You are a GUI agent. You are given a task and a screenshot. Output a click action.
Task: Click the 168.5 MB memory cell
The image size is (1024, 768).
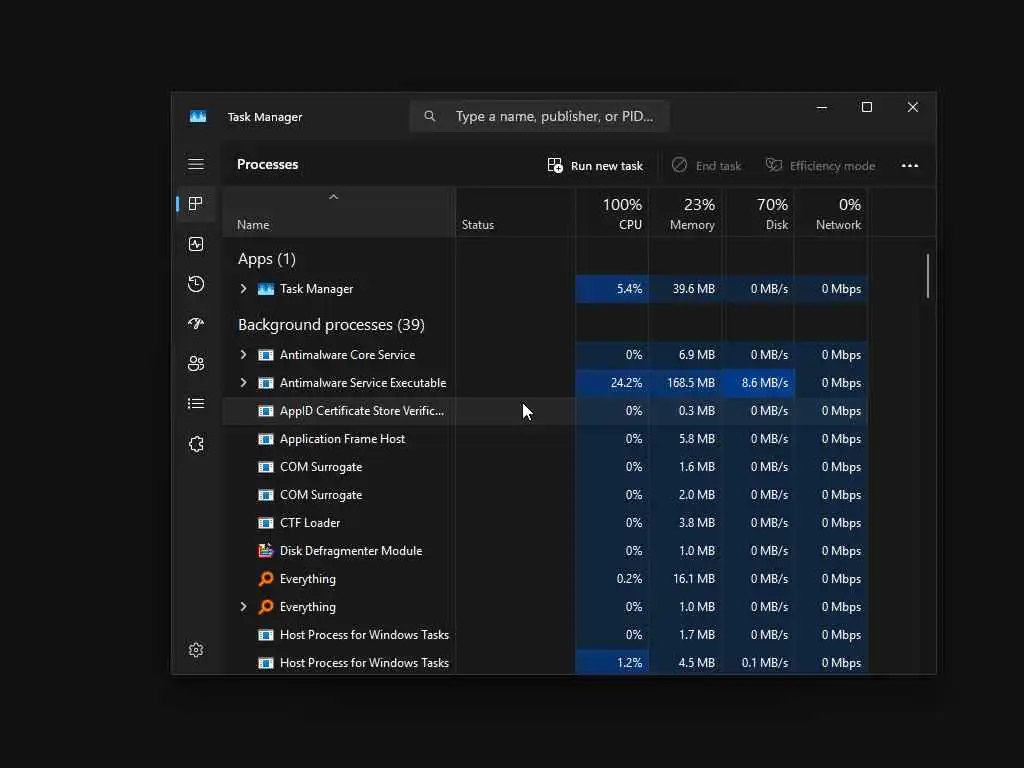(686, 383)
